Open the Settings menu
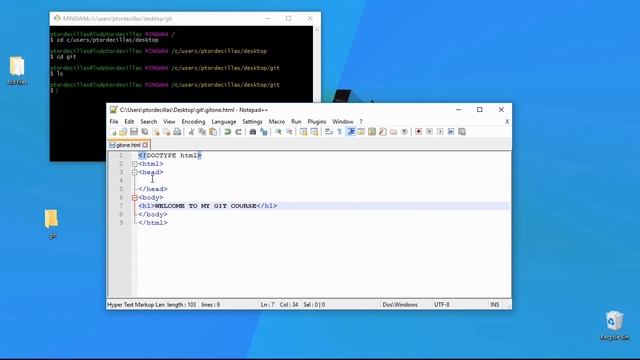 [x=252, y=122]
